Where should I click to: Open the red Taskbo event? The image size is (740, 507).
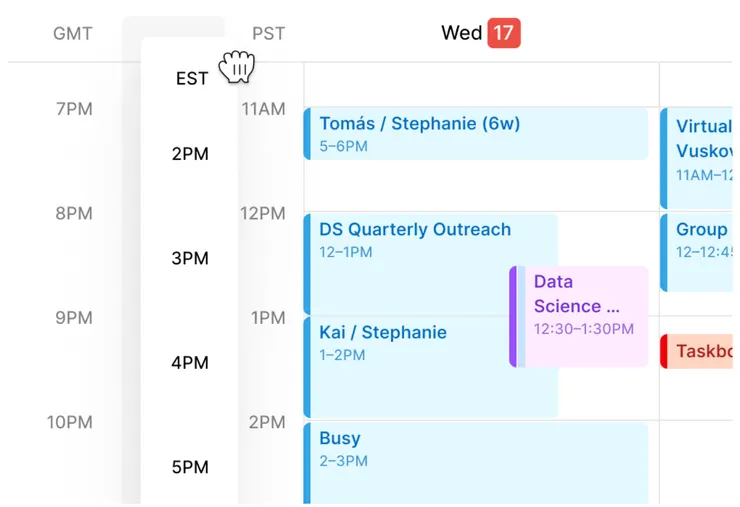tap(700, 351)
